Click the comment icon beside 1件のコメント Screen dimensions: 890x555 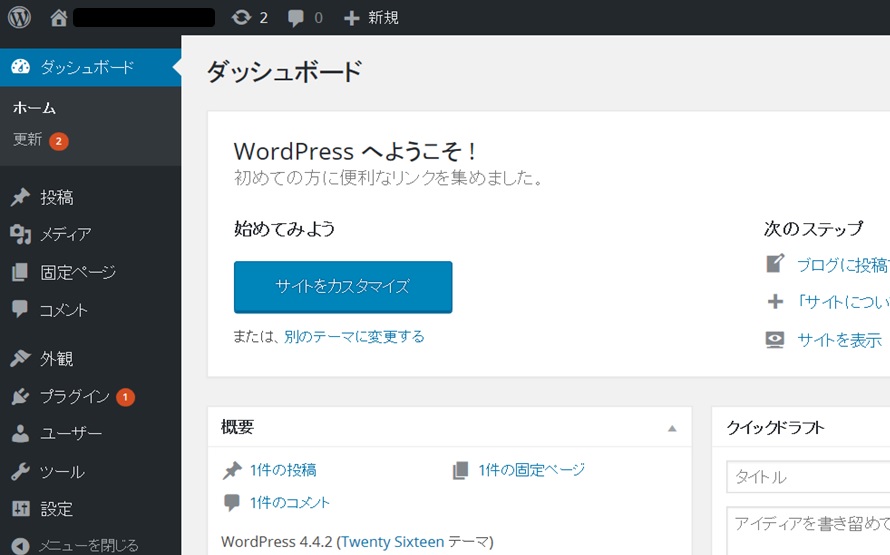[x=232, y=502]
